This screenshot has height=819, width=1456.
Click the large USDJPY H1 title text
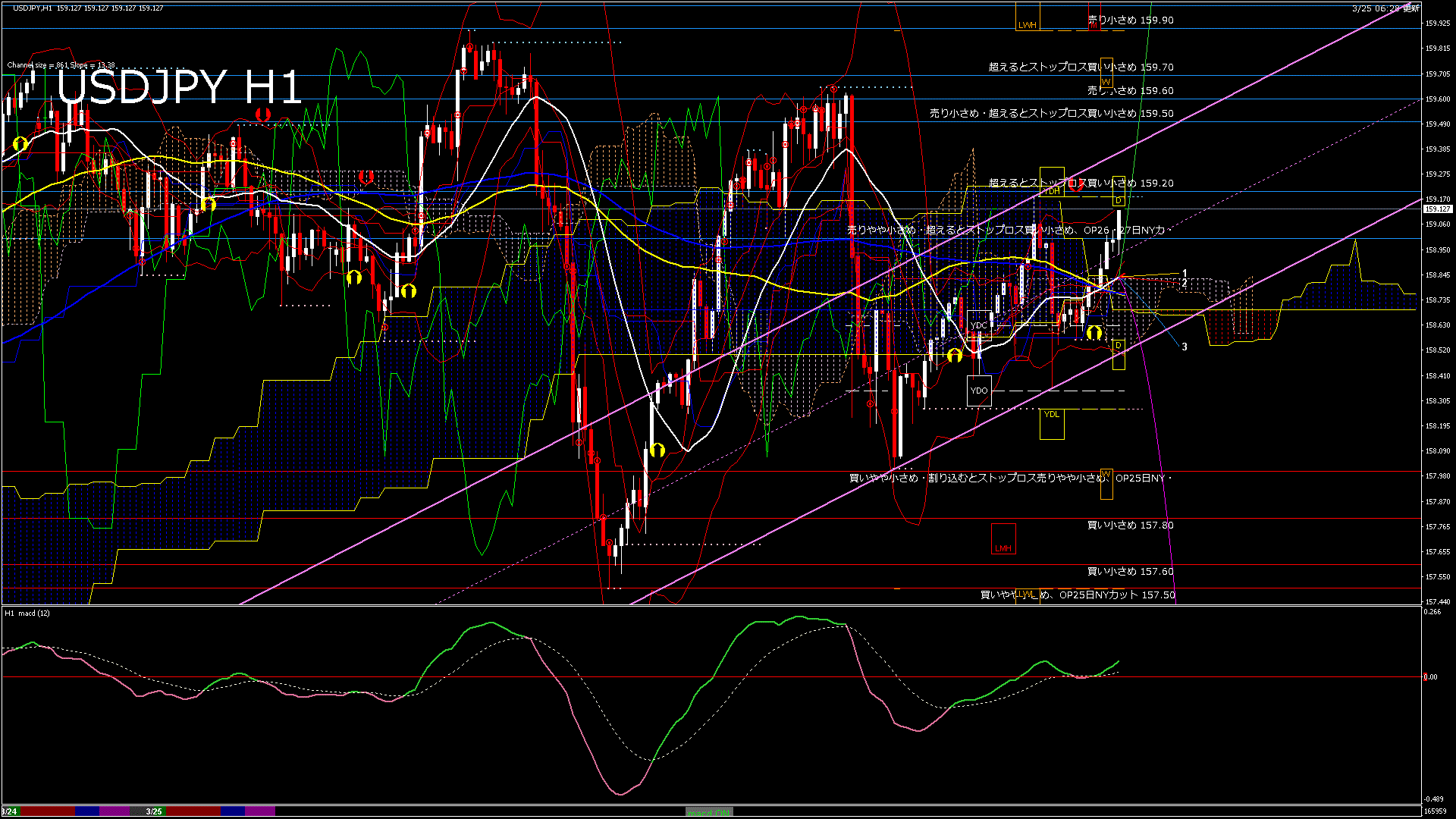pyautogui.click(x=179, y=87)
